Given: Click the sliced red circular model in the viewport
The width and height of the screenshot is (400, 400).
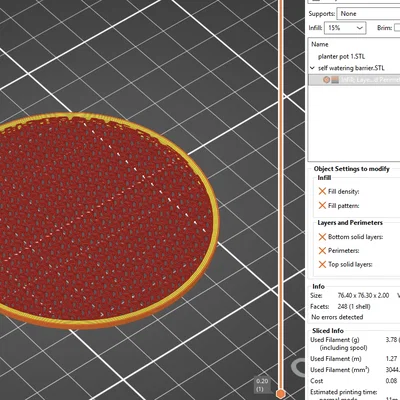Looking at the screenshot, I should [100, 220].
